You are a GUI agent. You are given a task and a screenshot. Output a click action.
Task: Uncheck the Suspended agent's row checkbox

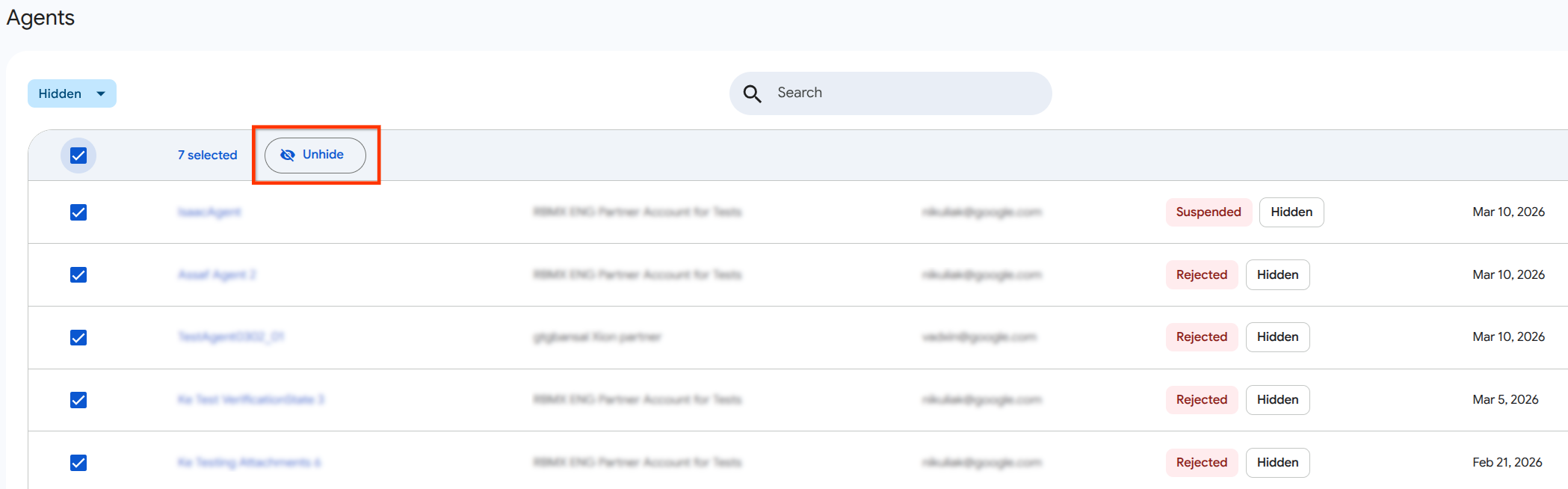tap(78, 212)
